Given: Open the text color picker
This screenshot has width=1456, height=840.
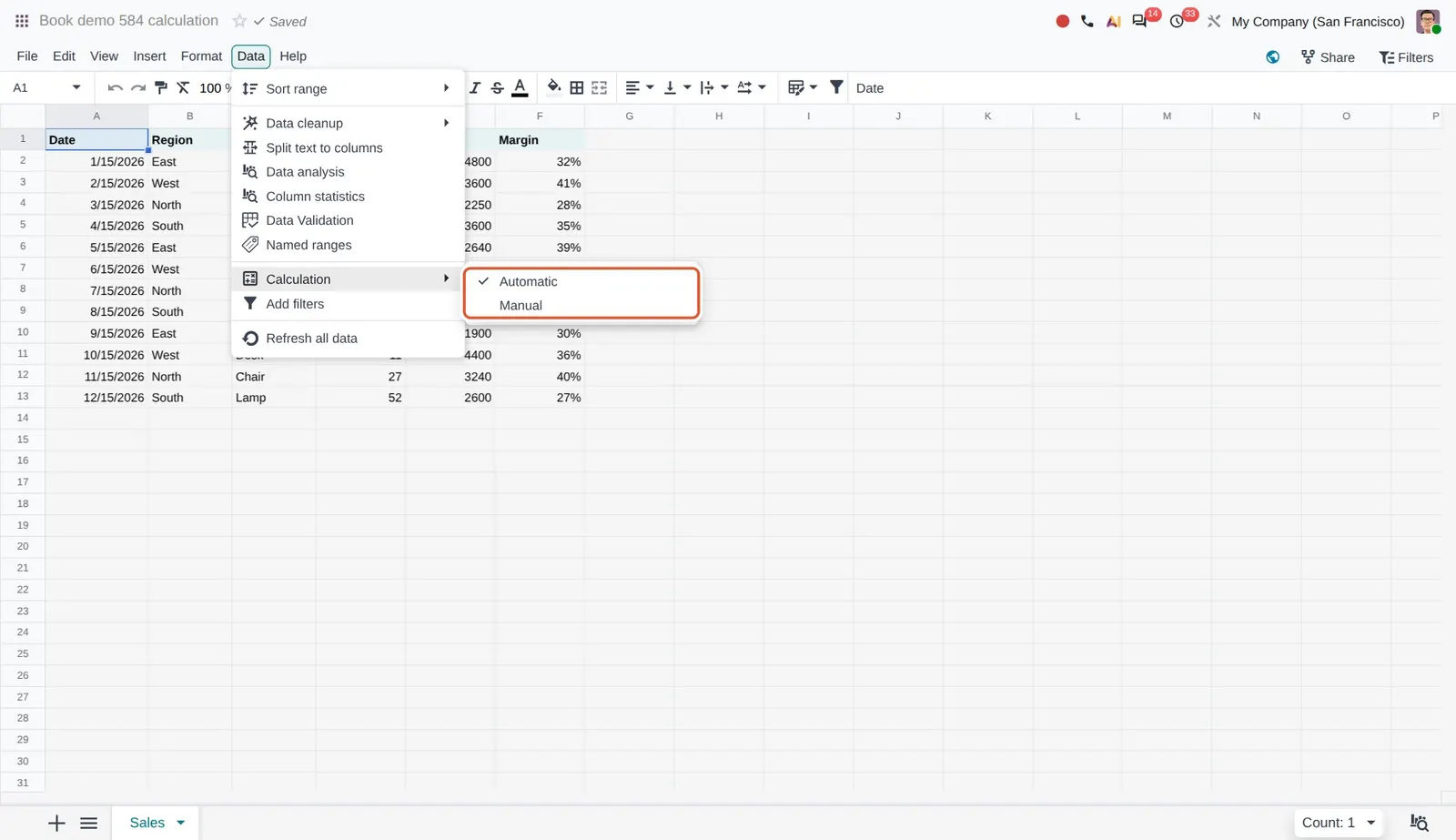Looking at the screenshot, I should coord(520,87).
